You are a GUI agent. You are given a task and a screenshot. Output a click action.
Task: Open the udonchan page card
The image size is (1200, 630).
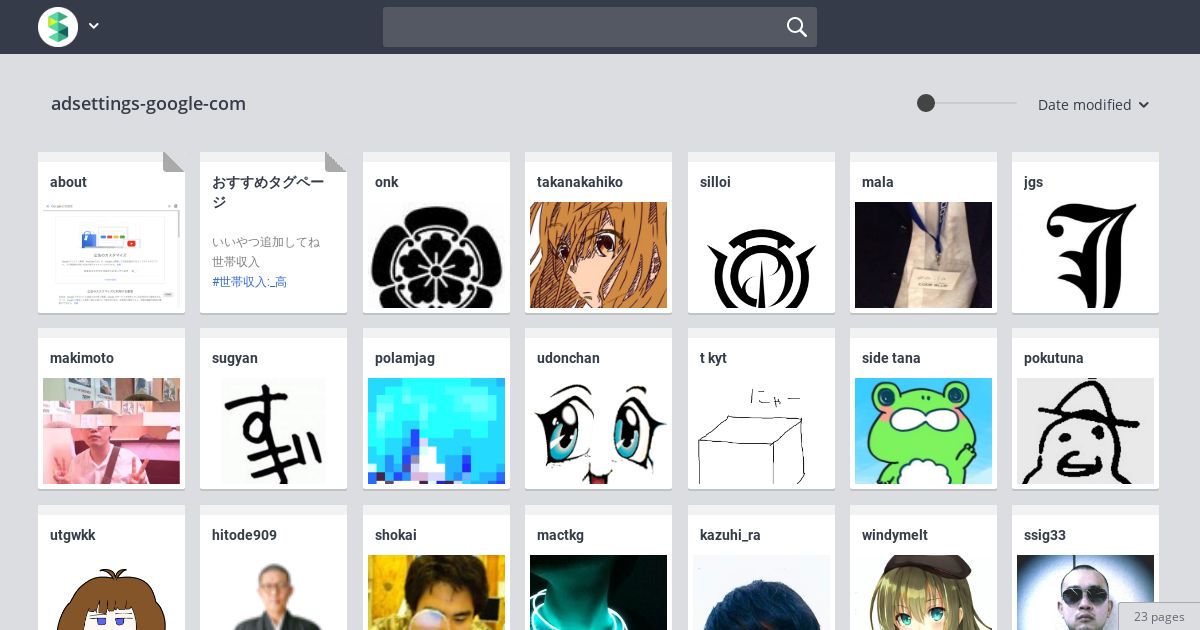pyautogui.click(x=598, y=408)
